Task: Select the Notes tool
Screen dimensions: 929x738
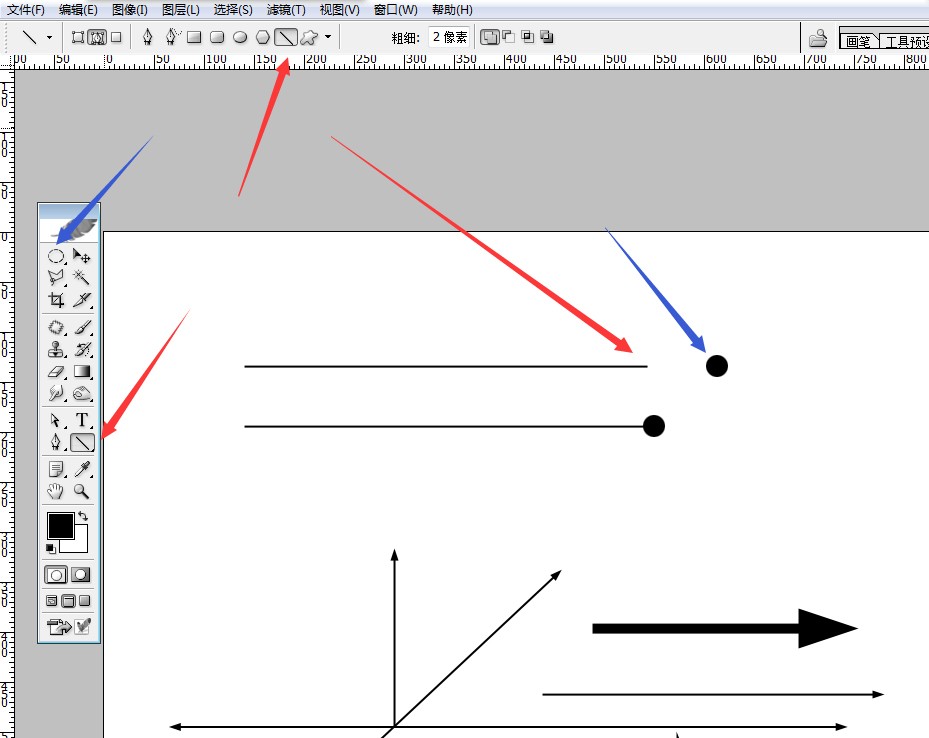Action: (56, 470)
